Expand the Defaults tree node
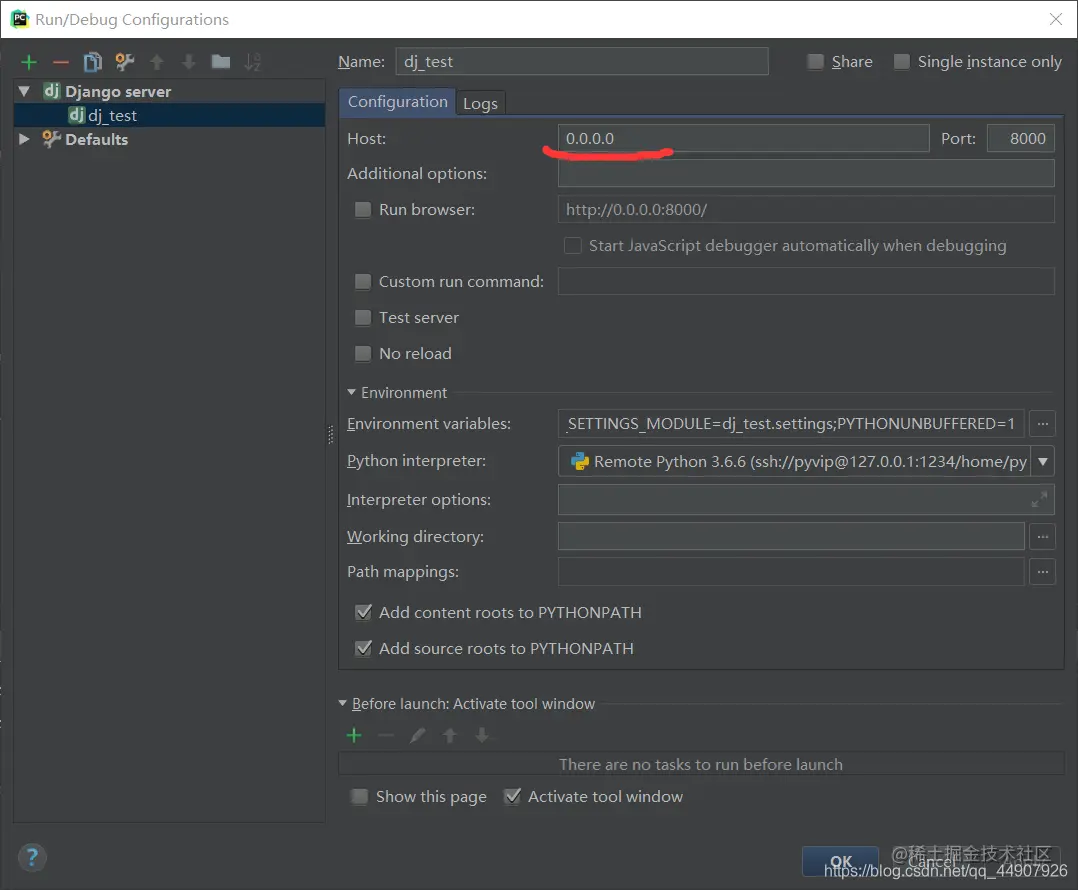The image size is (1078, 890). [25, 140]
